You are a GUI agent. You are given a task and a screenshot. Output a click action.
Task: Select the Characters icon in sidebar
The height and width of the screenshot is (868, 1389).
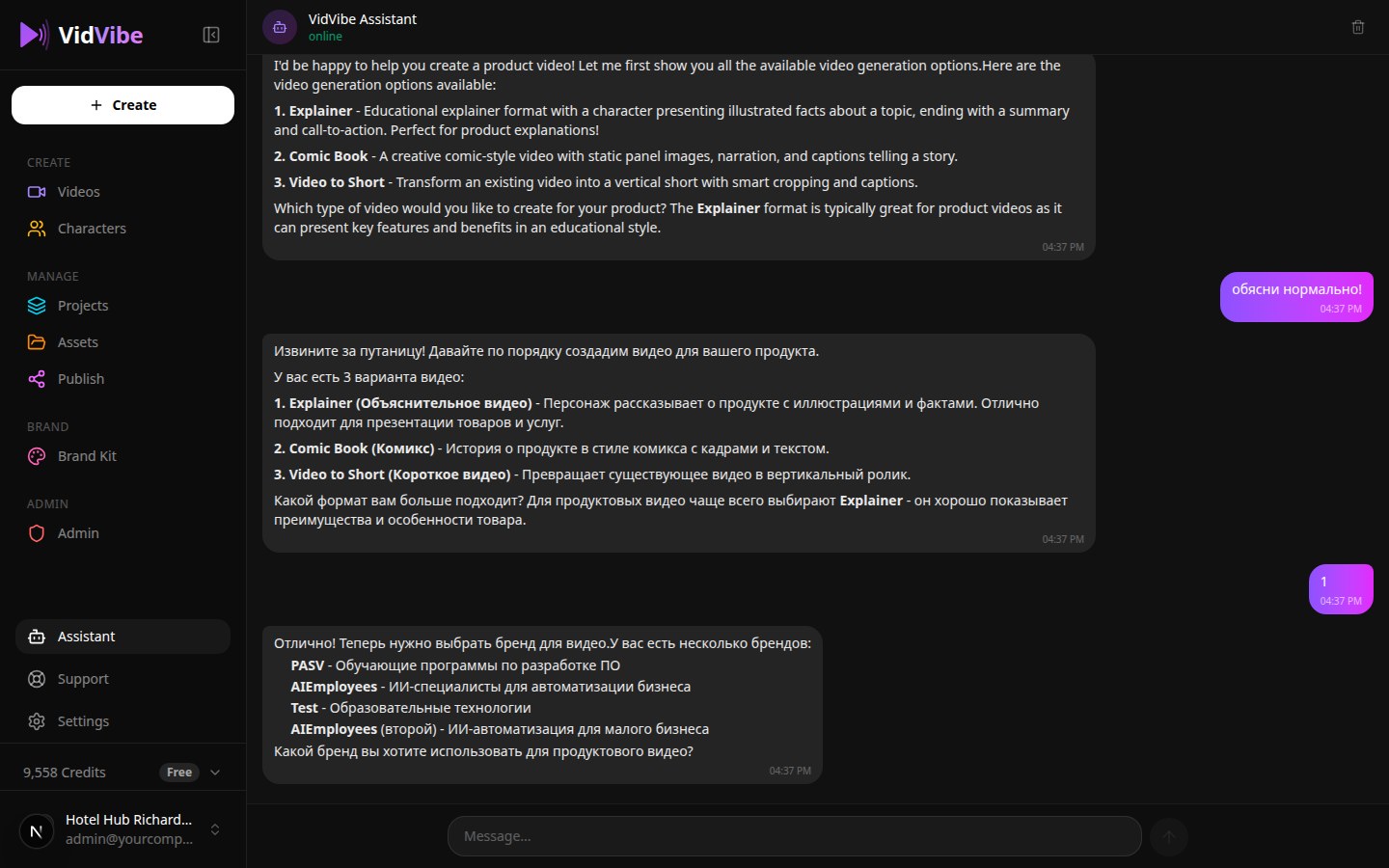click(x=36, y=228)
